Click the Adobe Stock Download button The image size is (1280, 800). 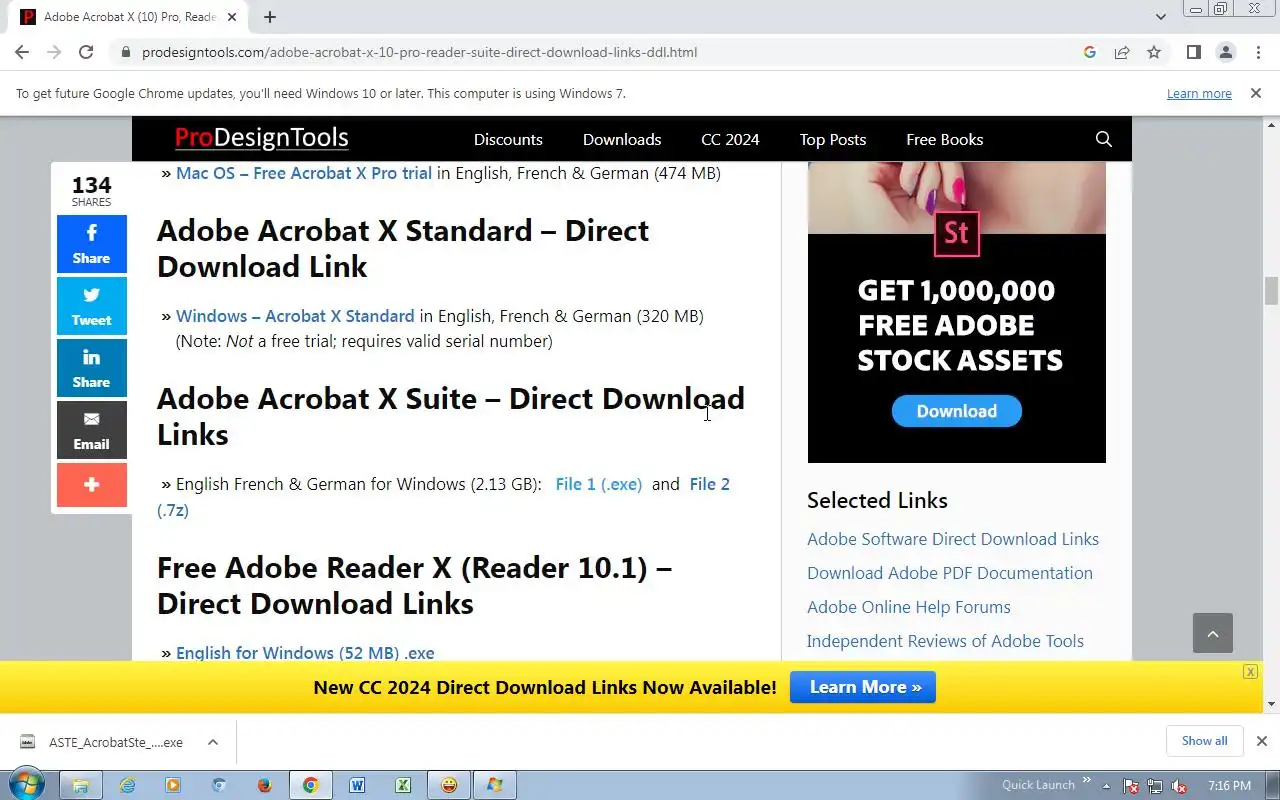957,411
